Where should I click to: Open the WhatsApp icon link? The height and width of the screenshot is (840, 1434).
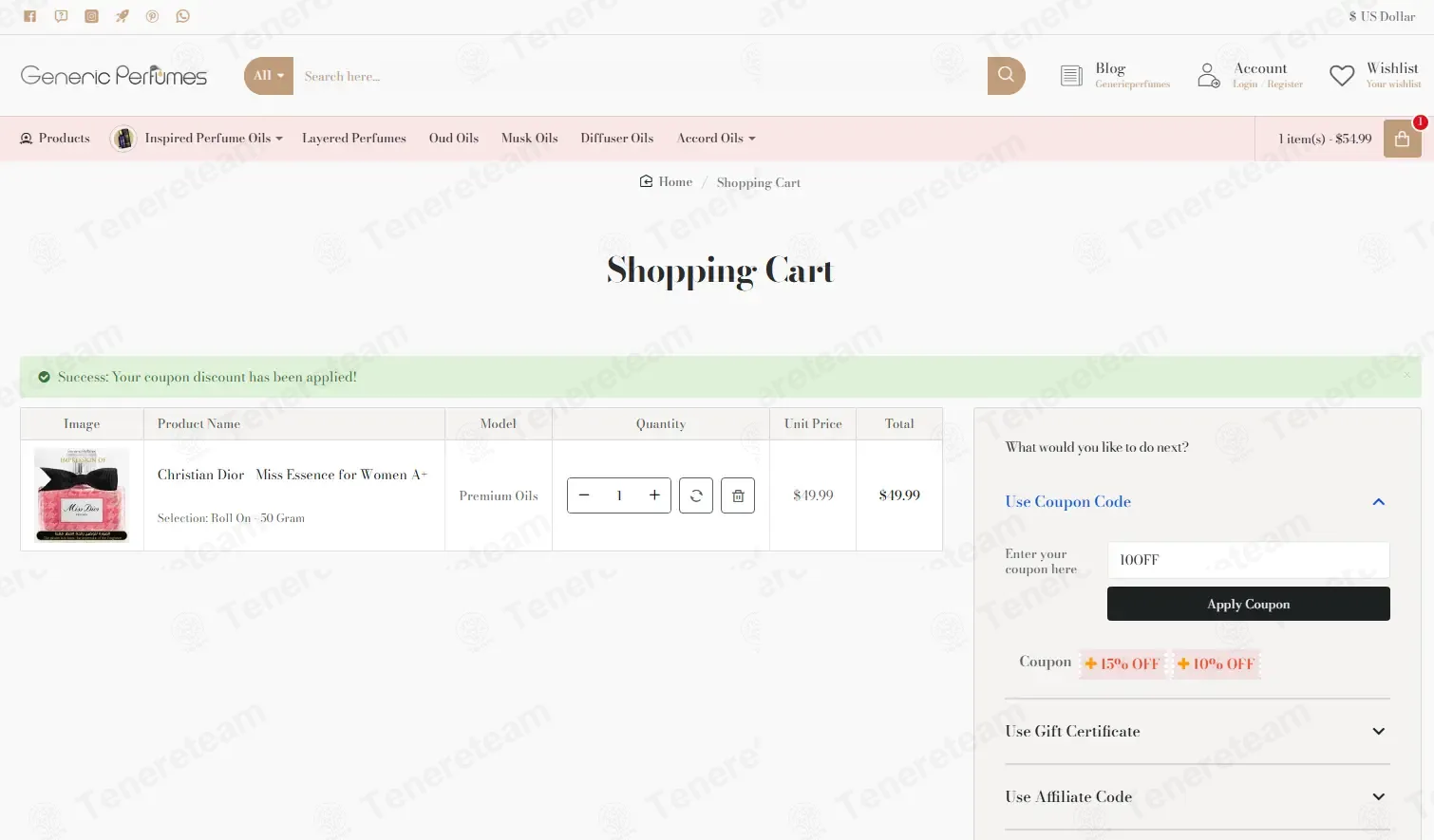click(182, 16)
